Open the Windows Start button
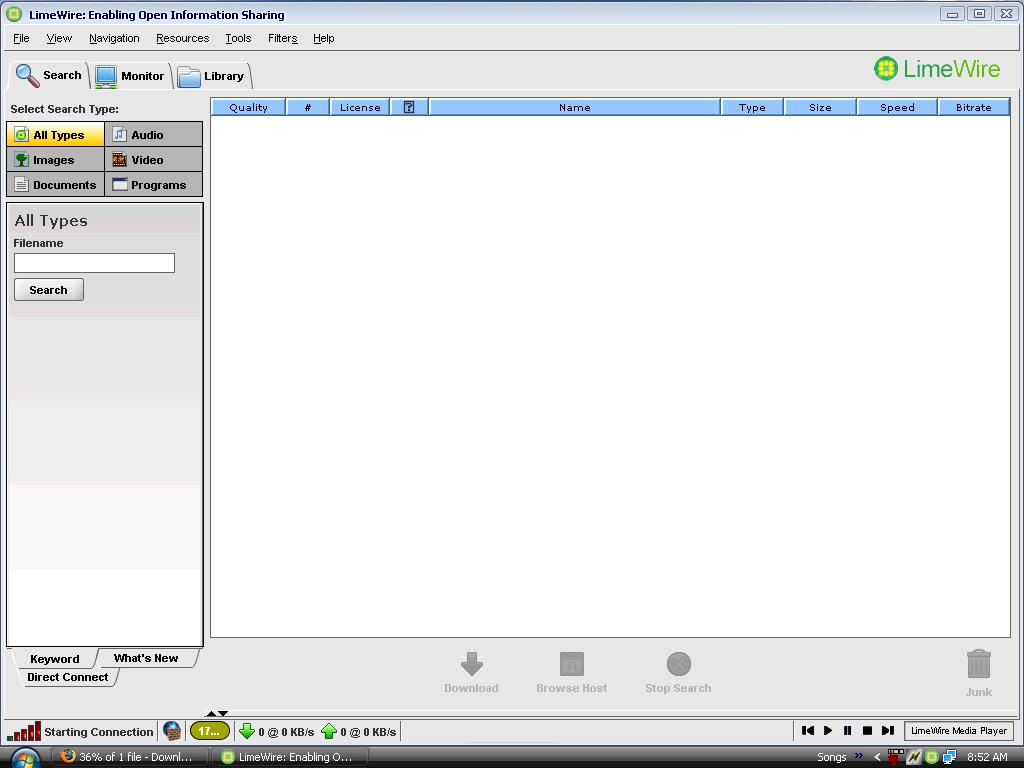 tap(24, 759)
